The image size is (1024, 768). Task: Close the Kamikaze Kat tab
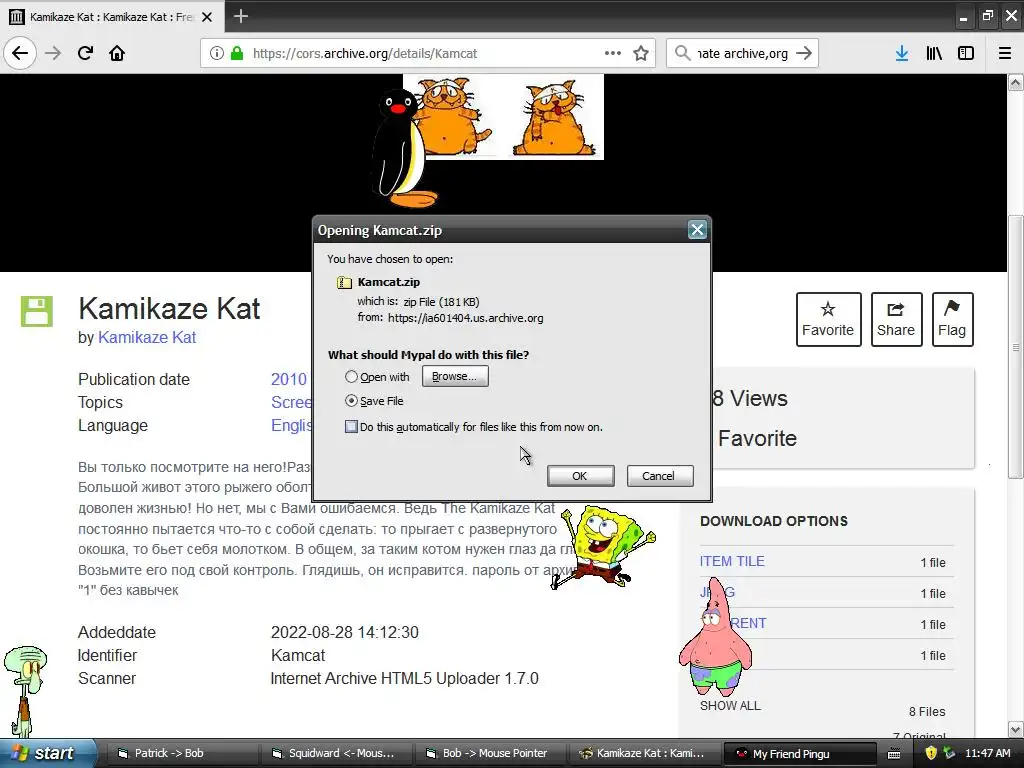(207, 17)
